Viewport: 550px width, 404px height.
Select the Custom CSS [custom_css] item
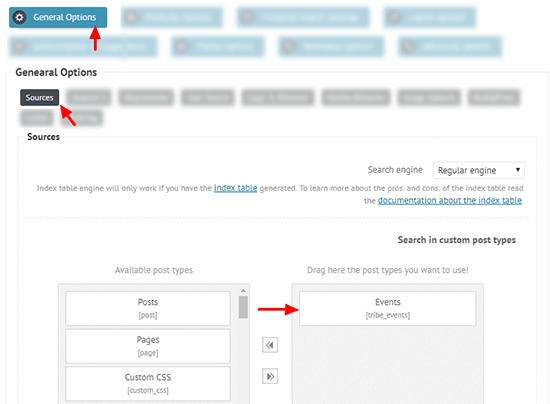[x=148, y=383]
